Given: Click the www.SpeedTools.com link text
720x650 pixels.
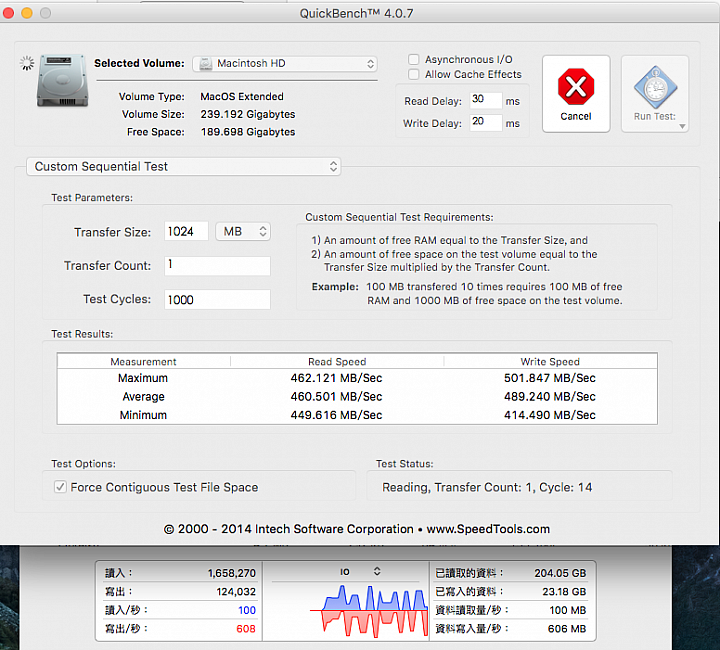Looking at the screenshot, I should (488, 529).
